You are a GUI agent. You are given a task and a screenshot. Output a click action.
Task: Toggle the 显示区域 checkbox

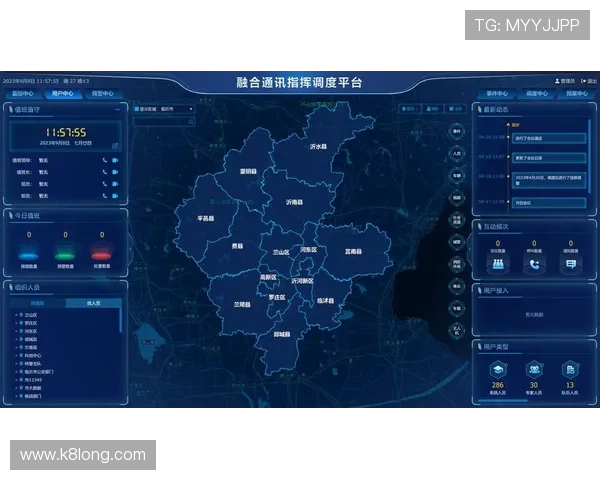pos(135,108)
